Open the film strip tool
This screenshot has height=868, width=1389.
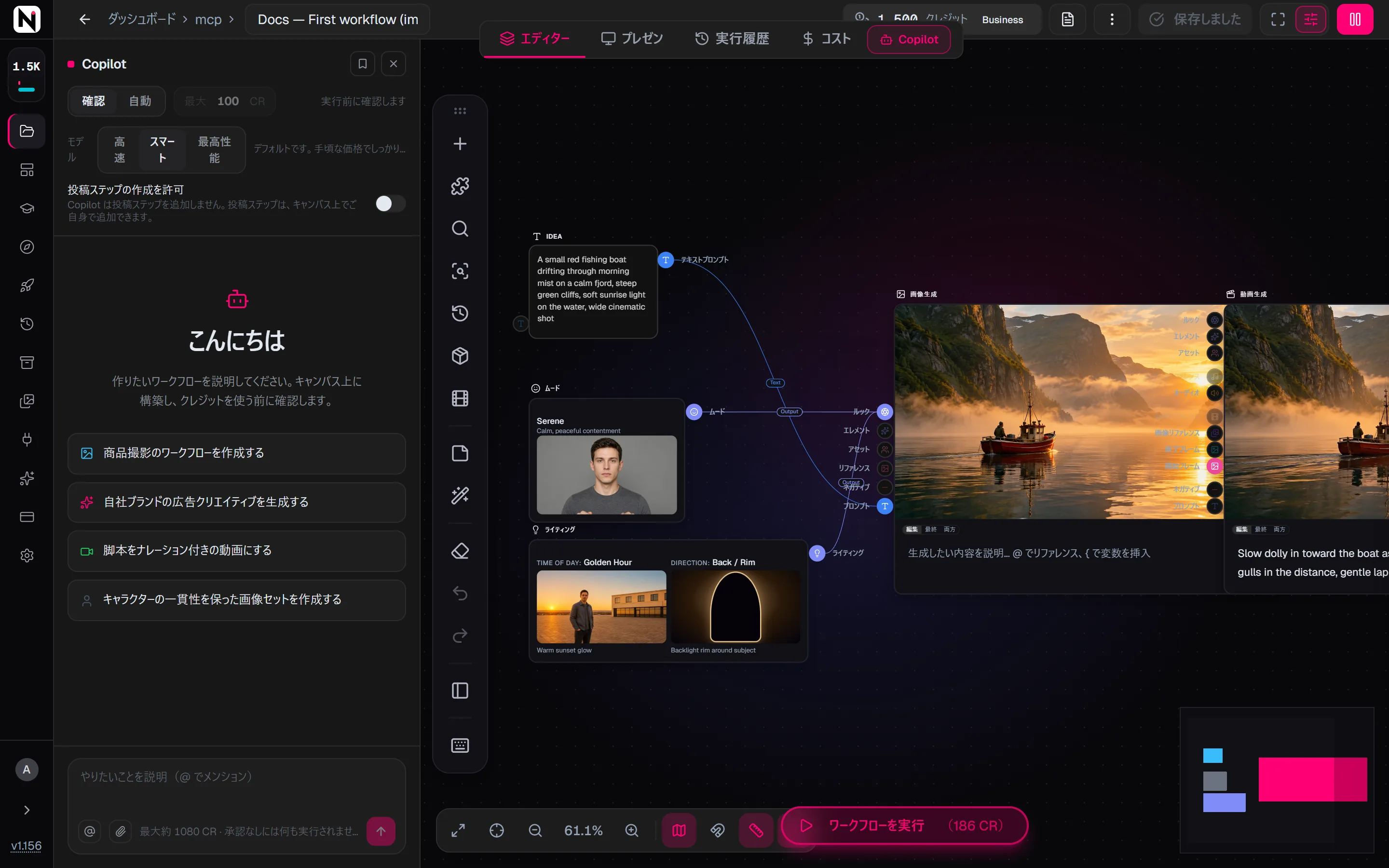460,398
